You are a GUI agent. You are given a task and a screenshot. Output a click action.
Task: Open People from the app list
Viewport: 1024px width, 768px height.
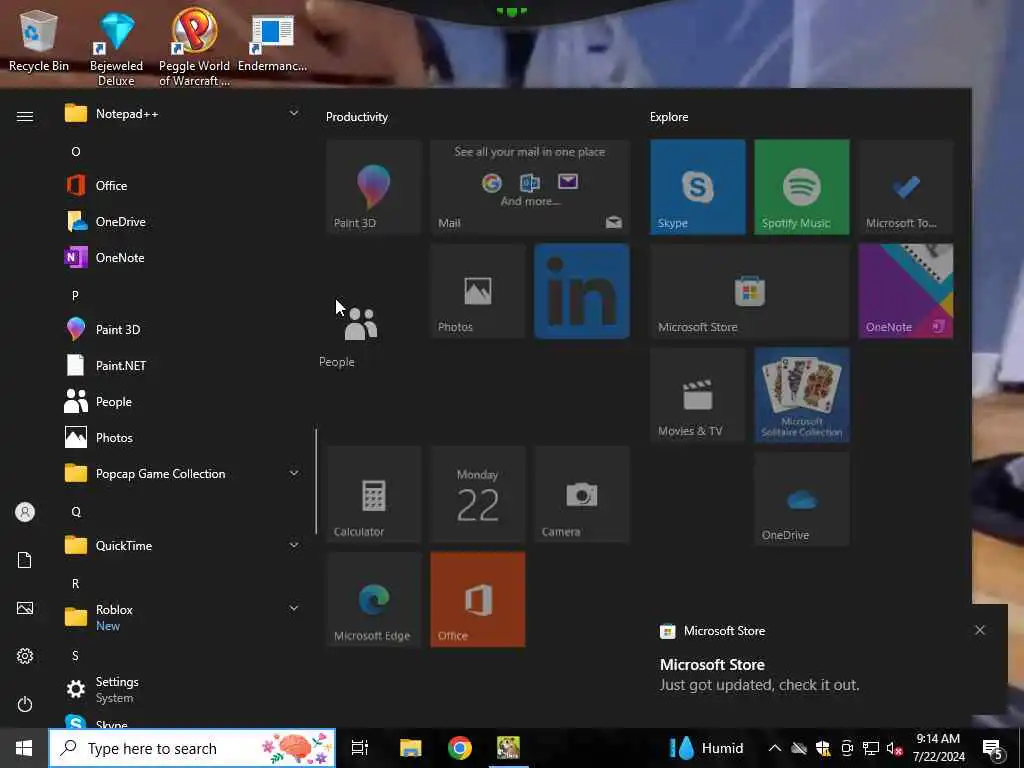pos(181,402)
